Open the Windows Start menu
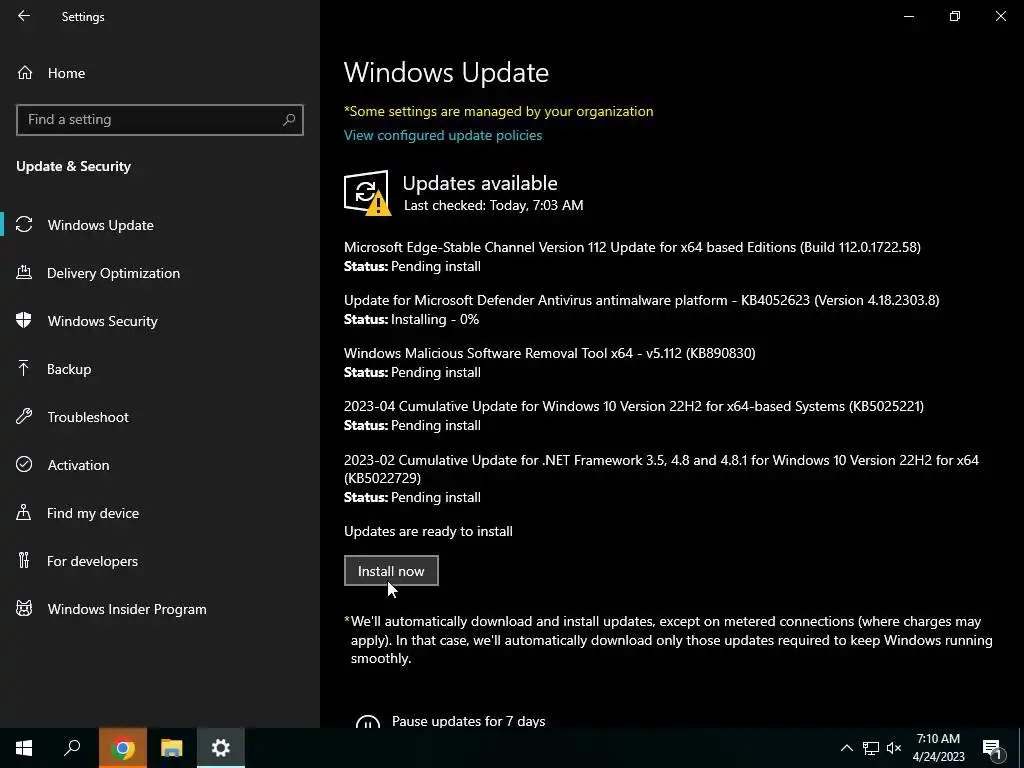Viewport: 1024px width, 768px height. [x=24, y=748]
